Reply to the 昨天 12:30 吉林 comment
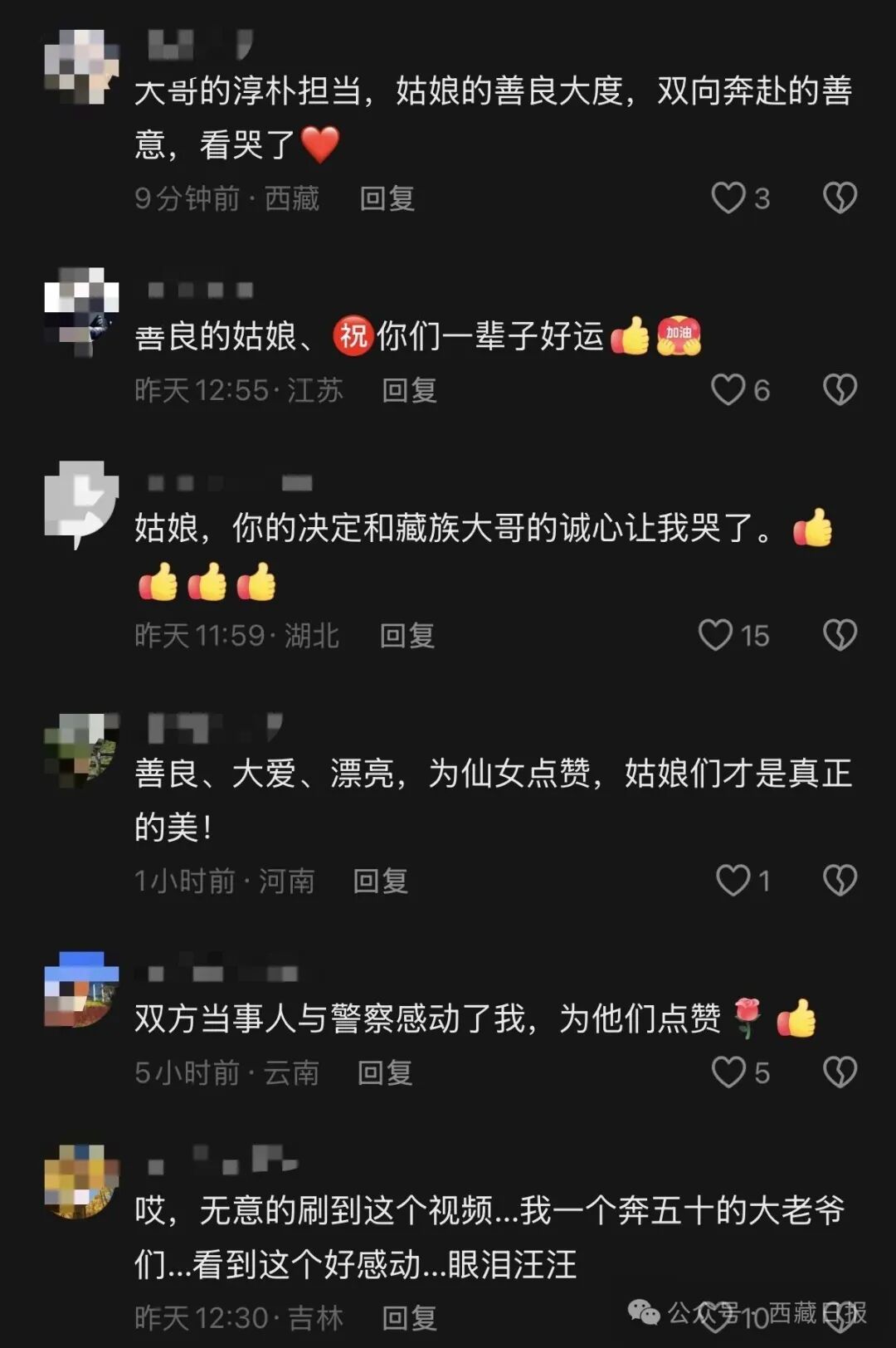 (409, 1317)
